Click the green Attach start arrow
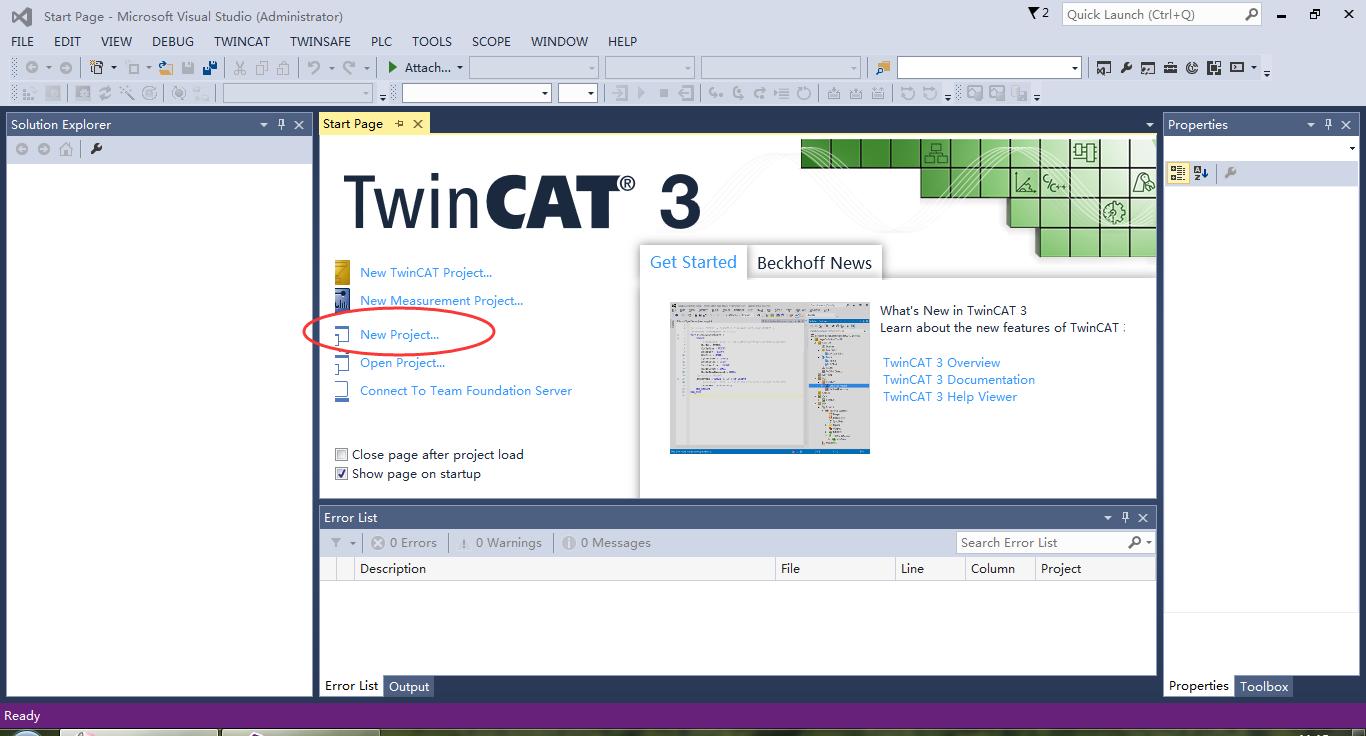 [393, 68]
